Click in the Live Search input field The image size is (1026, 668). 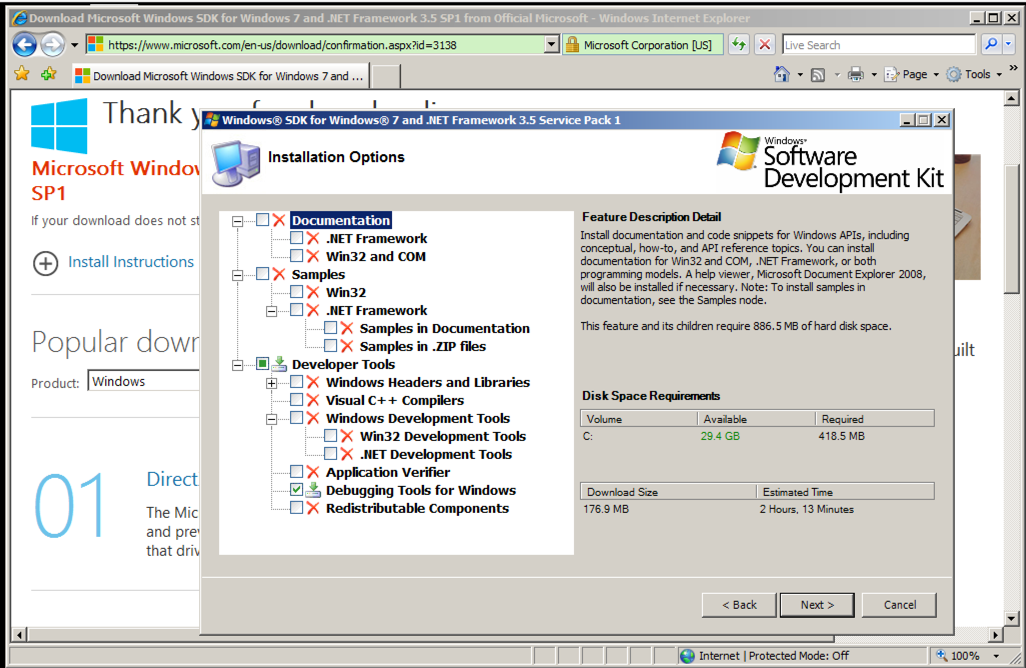[879, 45]
